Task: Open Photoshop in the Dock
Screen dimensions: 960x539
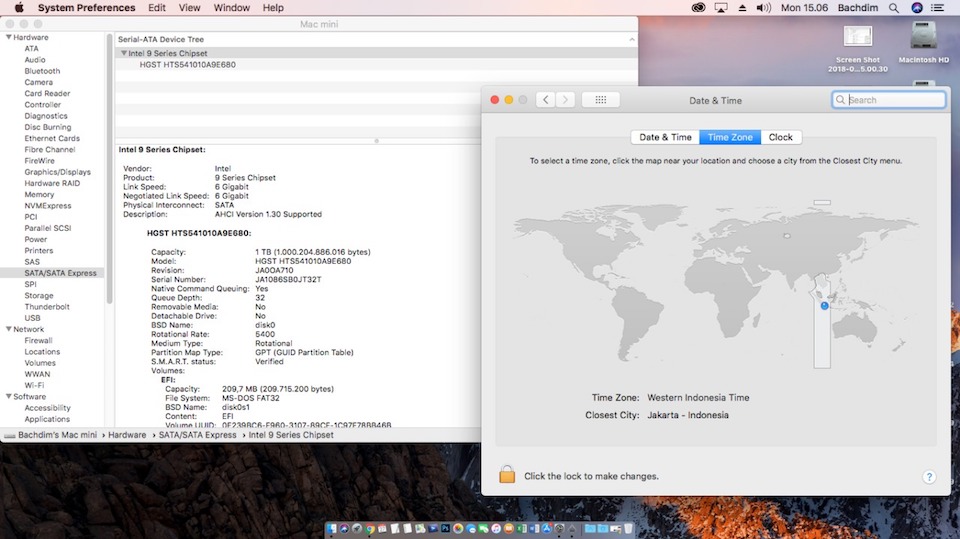Action: click(x=445, y=529)
